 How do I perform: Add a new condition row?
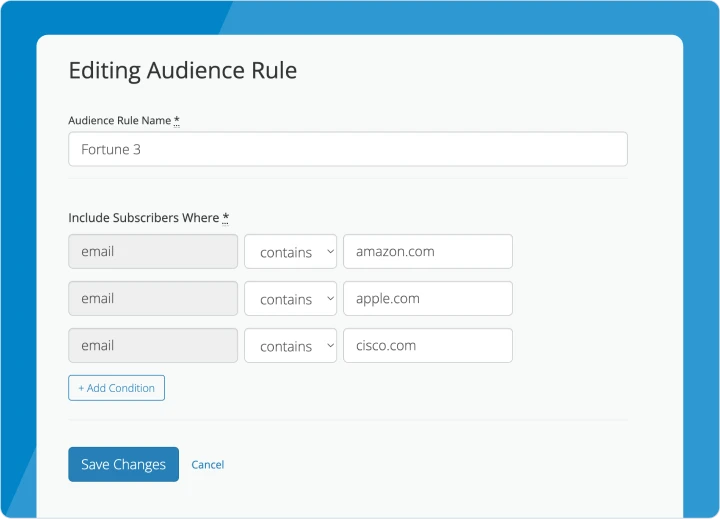pos(116,388)
